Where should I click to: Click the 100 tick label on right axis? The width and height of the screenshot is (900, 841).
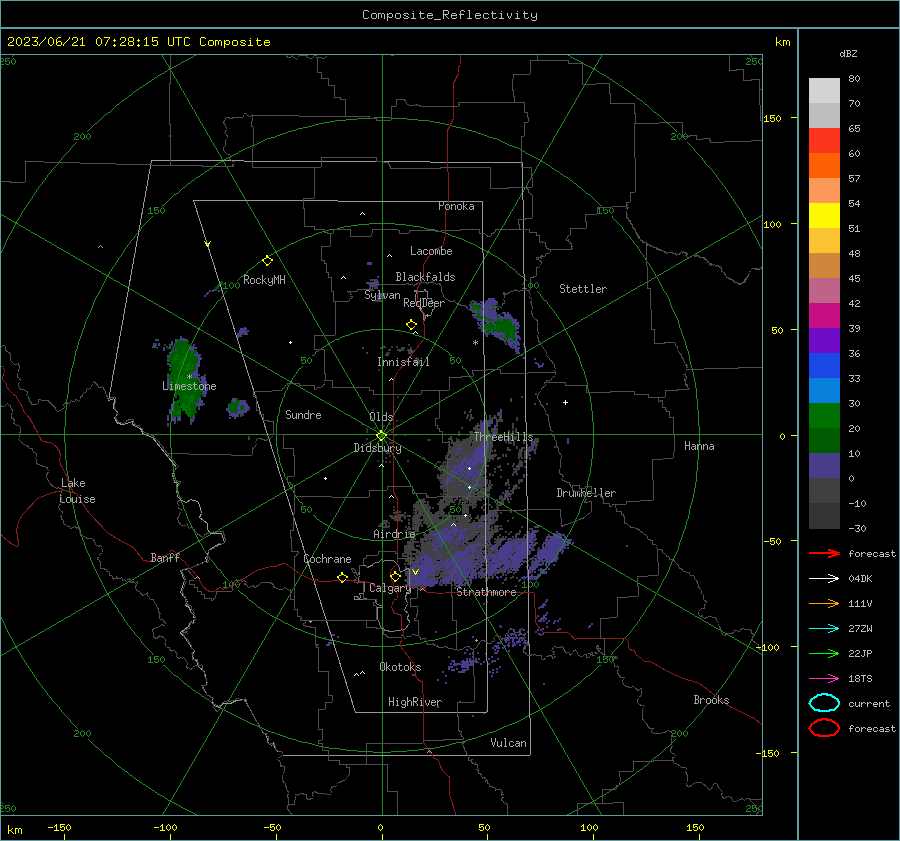pyautogui.click(x=773, y=224)
